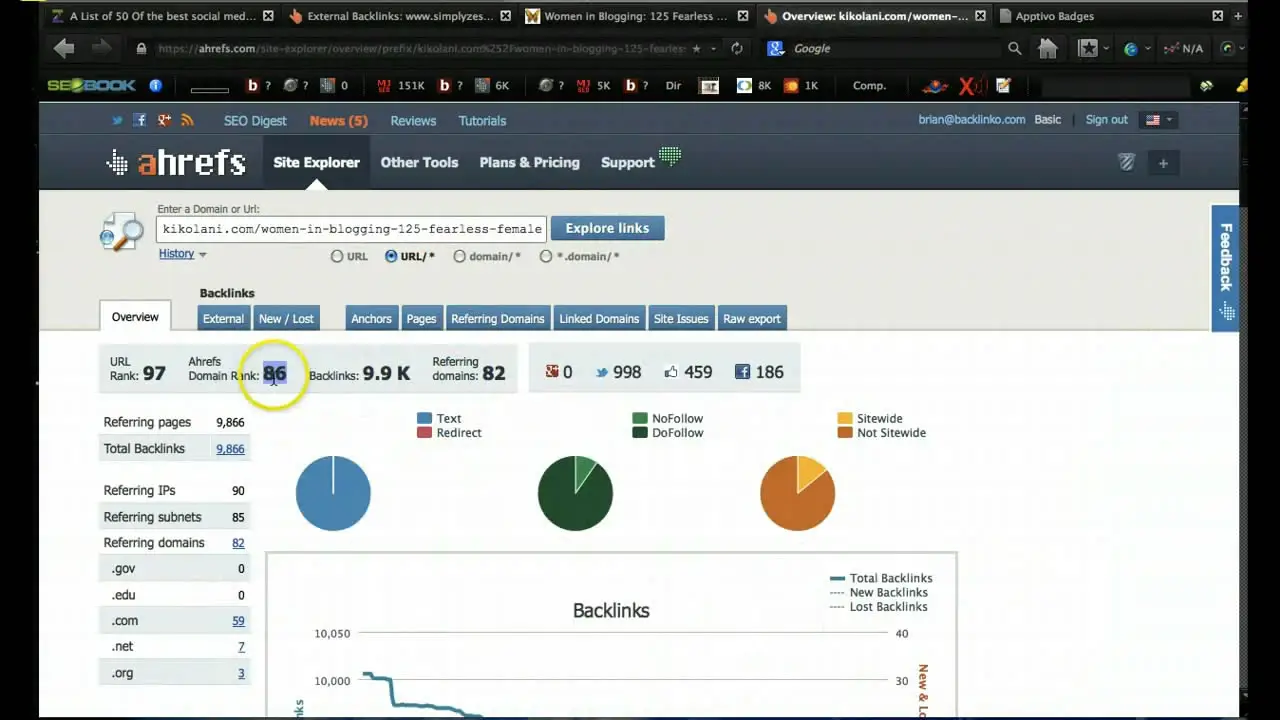Click the shield icon in navigation bar

point(1127,163)
